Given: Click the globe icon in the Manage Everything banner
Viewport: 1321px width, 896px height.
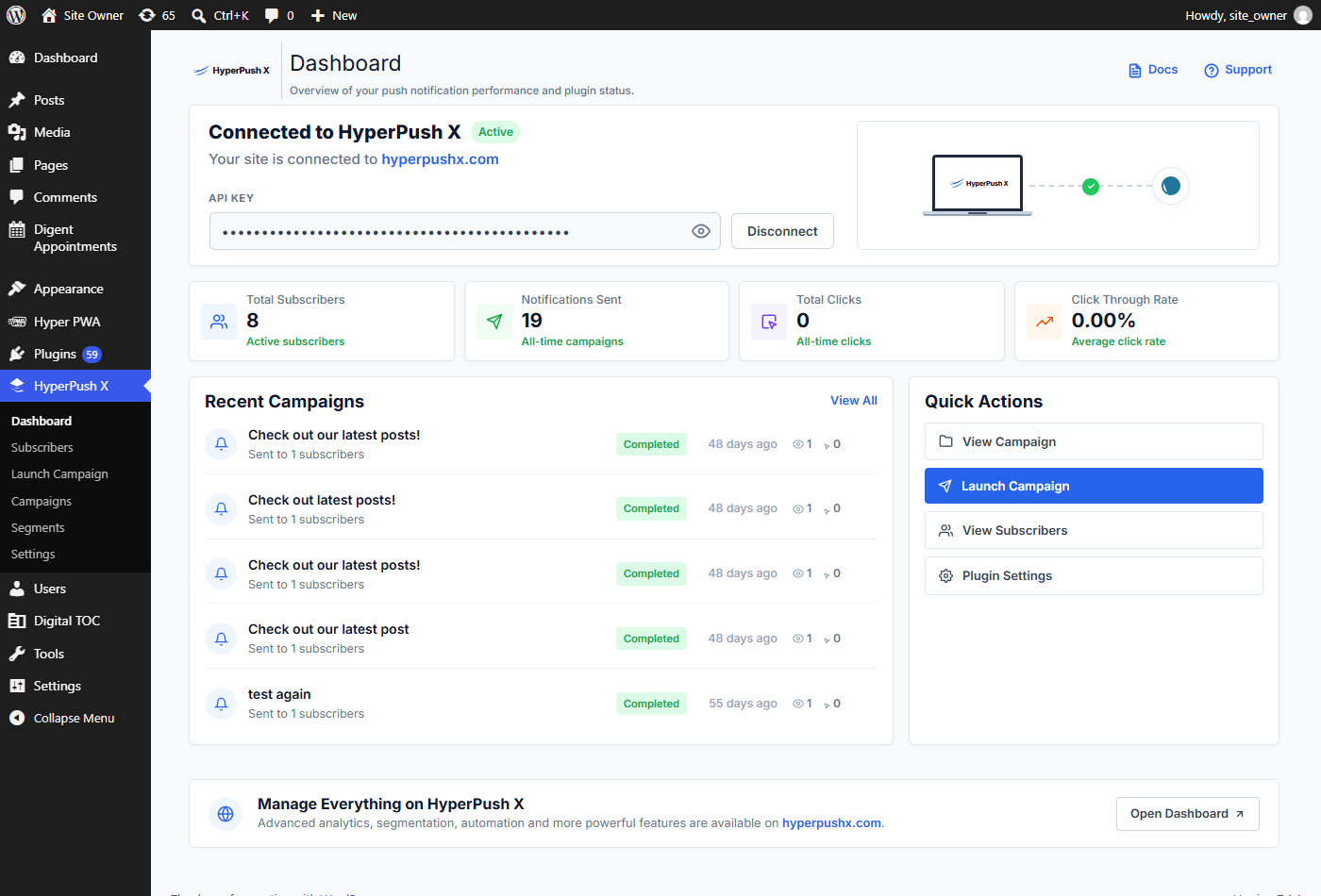Looking at the screenshot, I should [226, 814].
